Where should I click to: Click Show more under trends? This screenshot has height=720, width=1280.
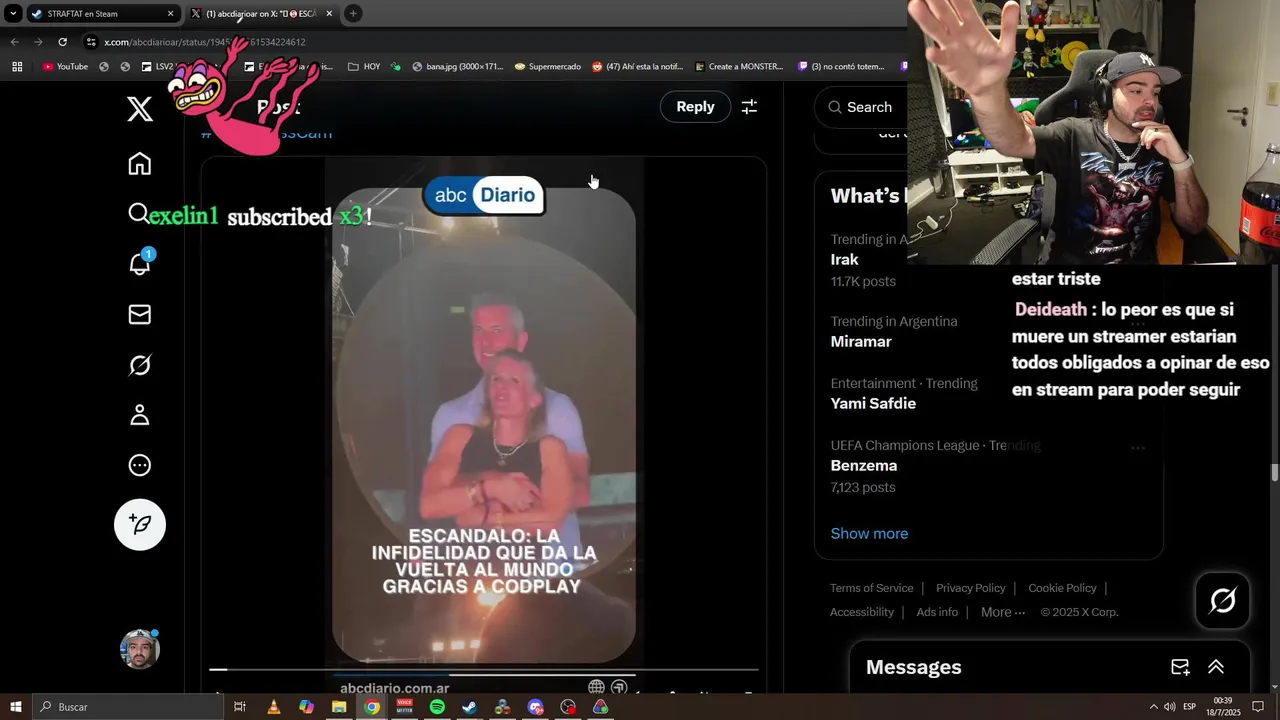pos(869,534)
